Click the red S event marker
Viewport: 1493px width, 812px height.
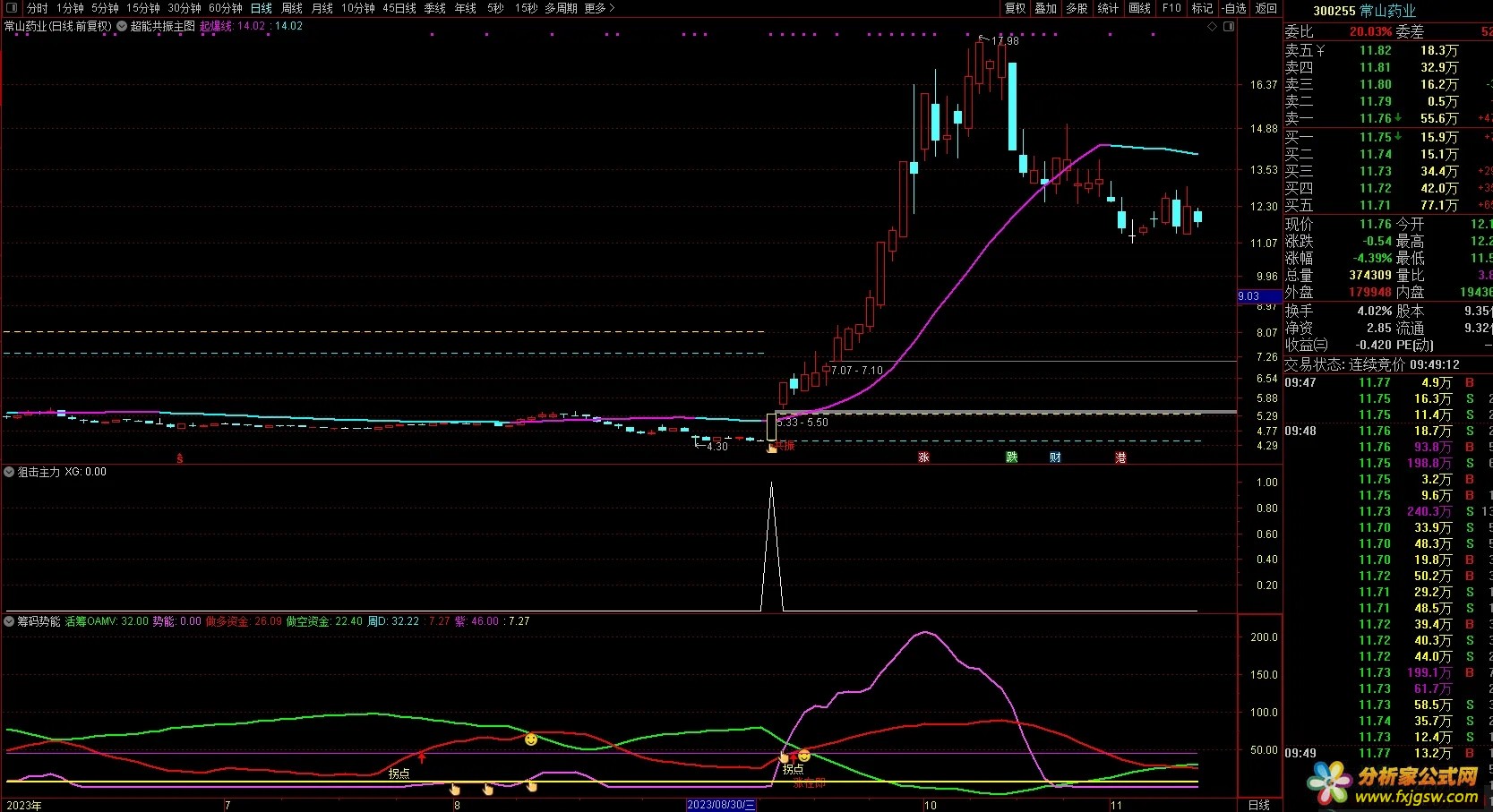(180, 458)
